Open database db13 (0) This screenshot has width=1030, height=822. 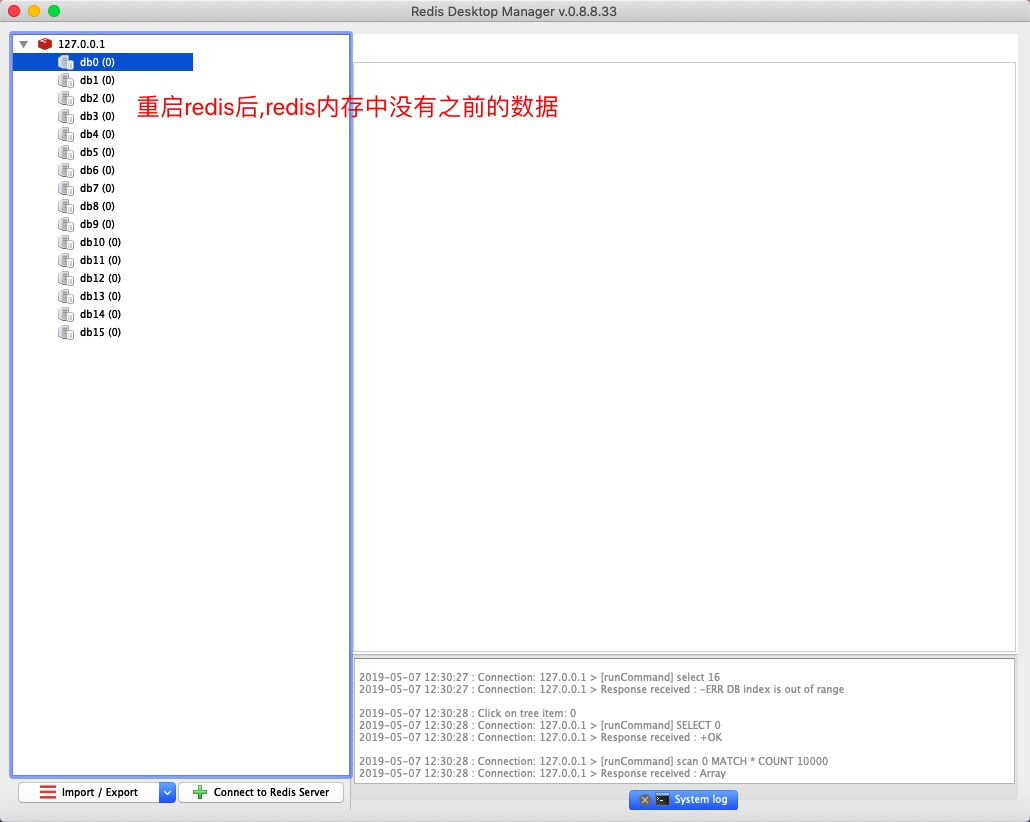[x=101, y=296]
